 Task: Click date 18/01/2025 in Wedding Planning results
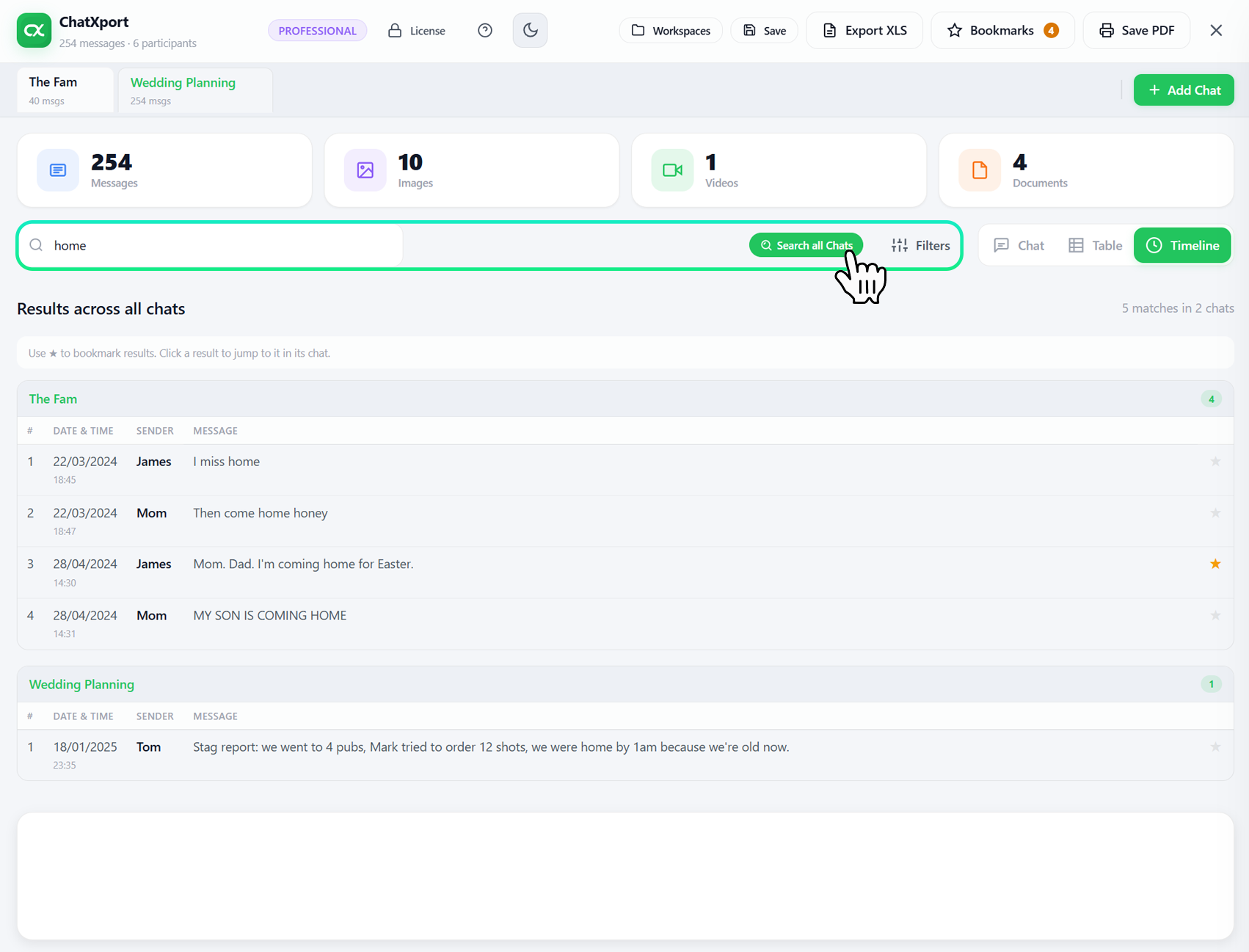pyautogui.click(x=85, y=746)
